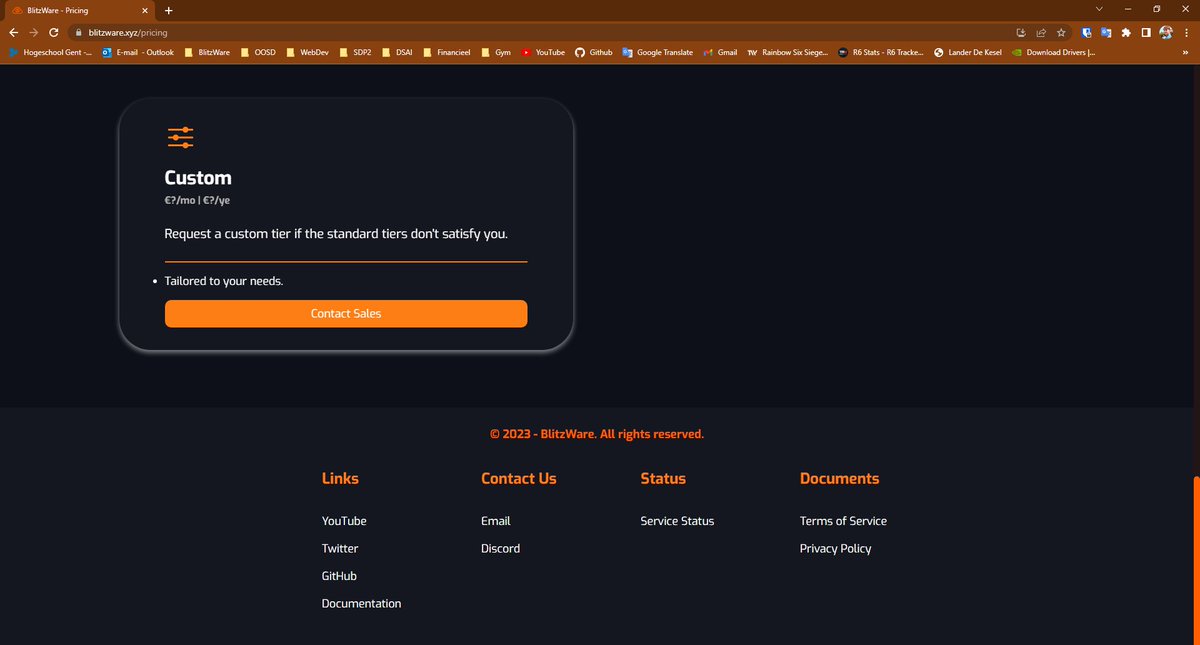This screenshot has width=1200, height=645.
Task: Open the Terms of Service link
Action: click(x=843, y=521)
